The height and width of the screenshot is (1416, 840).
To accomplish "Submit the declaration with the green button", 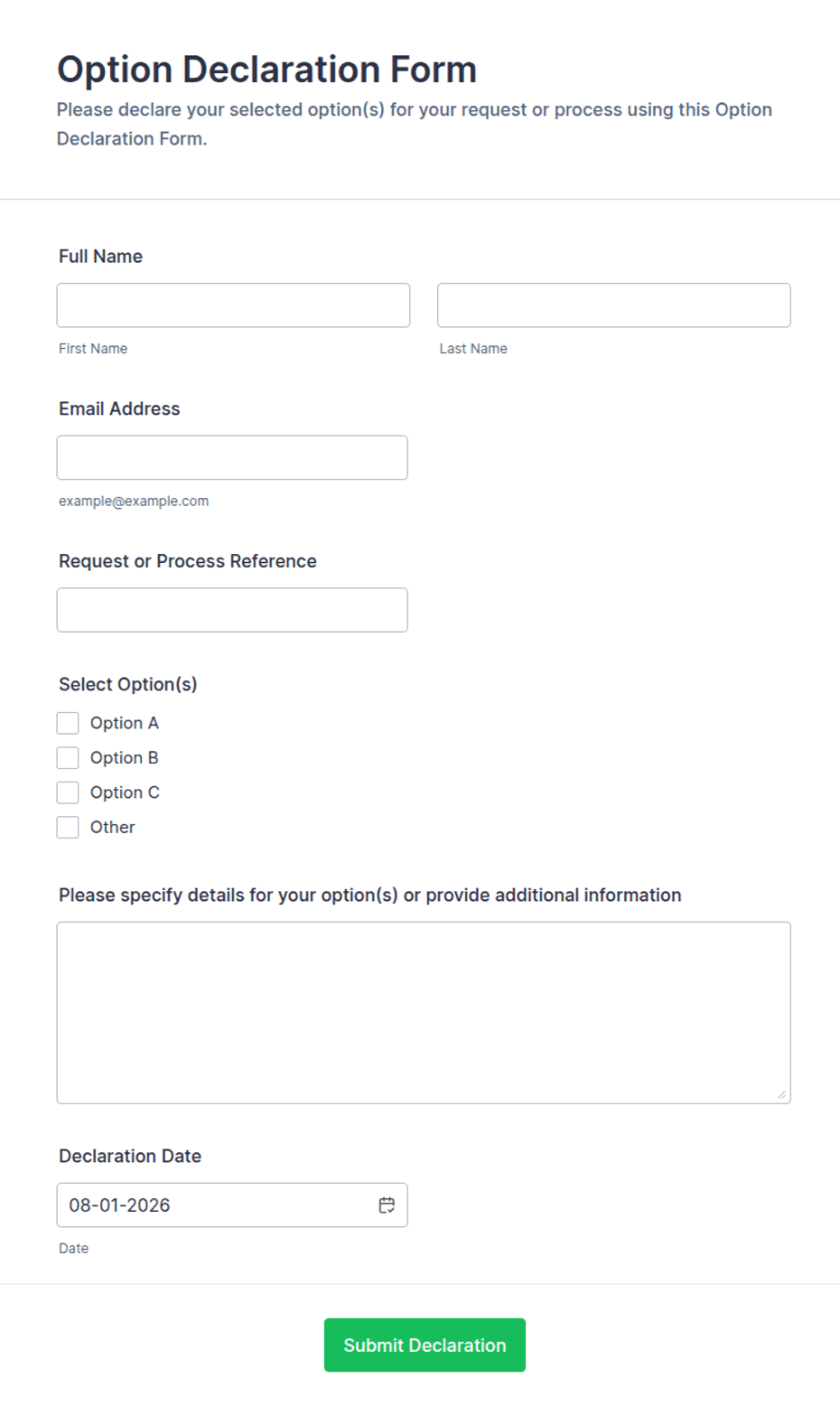I will [x=425, y=1345].
